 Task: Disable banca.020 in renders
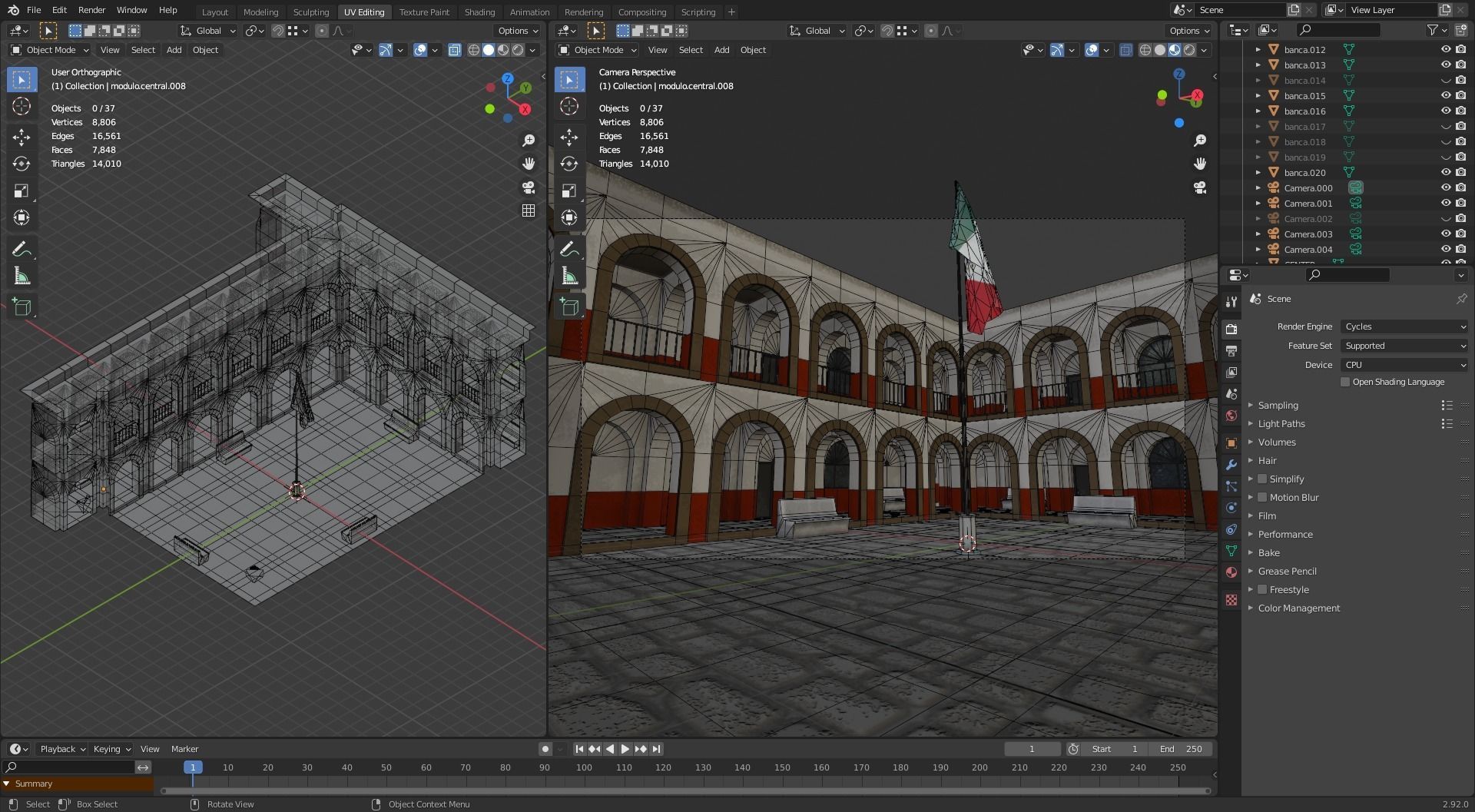point(1460,172)
